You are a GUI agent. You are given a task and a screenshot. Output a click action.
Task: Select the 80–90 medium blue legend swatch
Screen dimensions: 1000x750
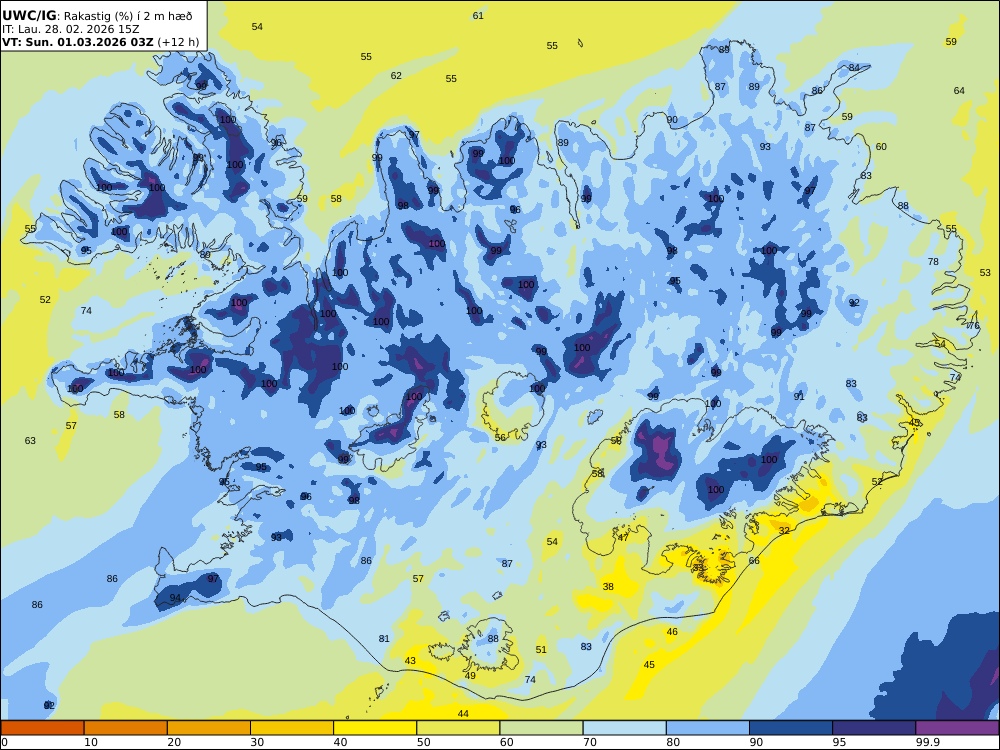pos(708,728)
